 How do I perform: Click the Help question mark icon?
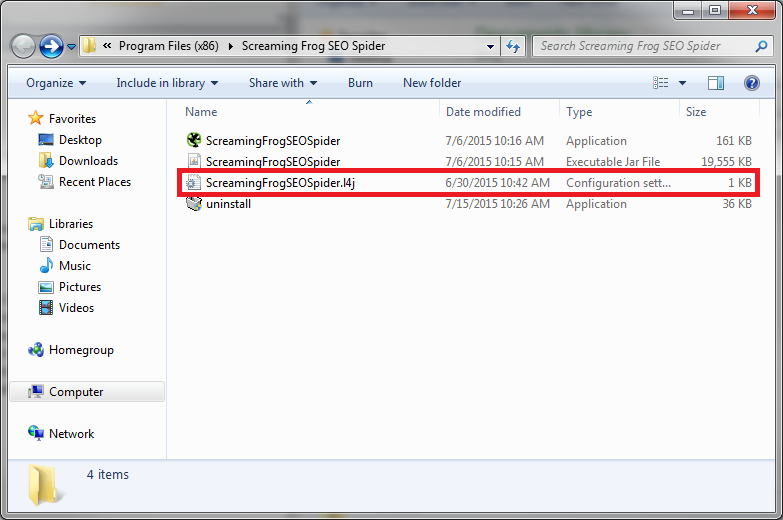tap(752, 83)
